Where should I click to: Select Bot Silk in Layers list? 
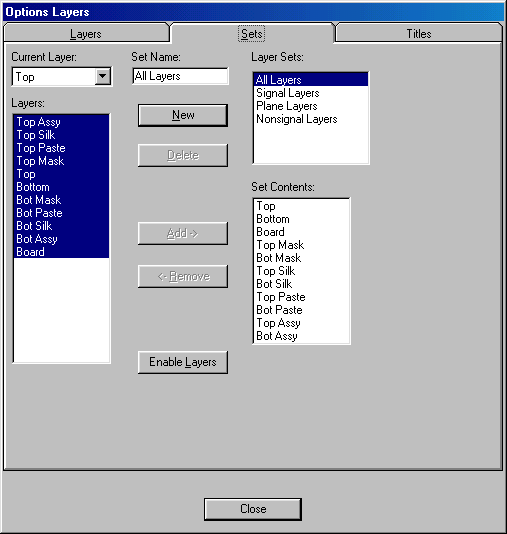(x=61, y=225)
